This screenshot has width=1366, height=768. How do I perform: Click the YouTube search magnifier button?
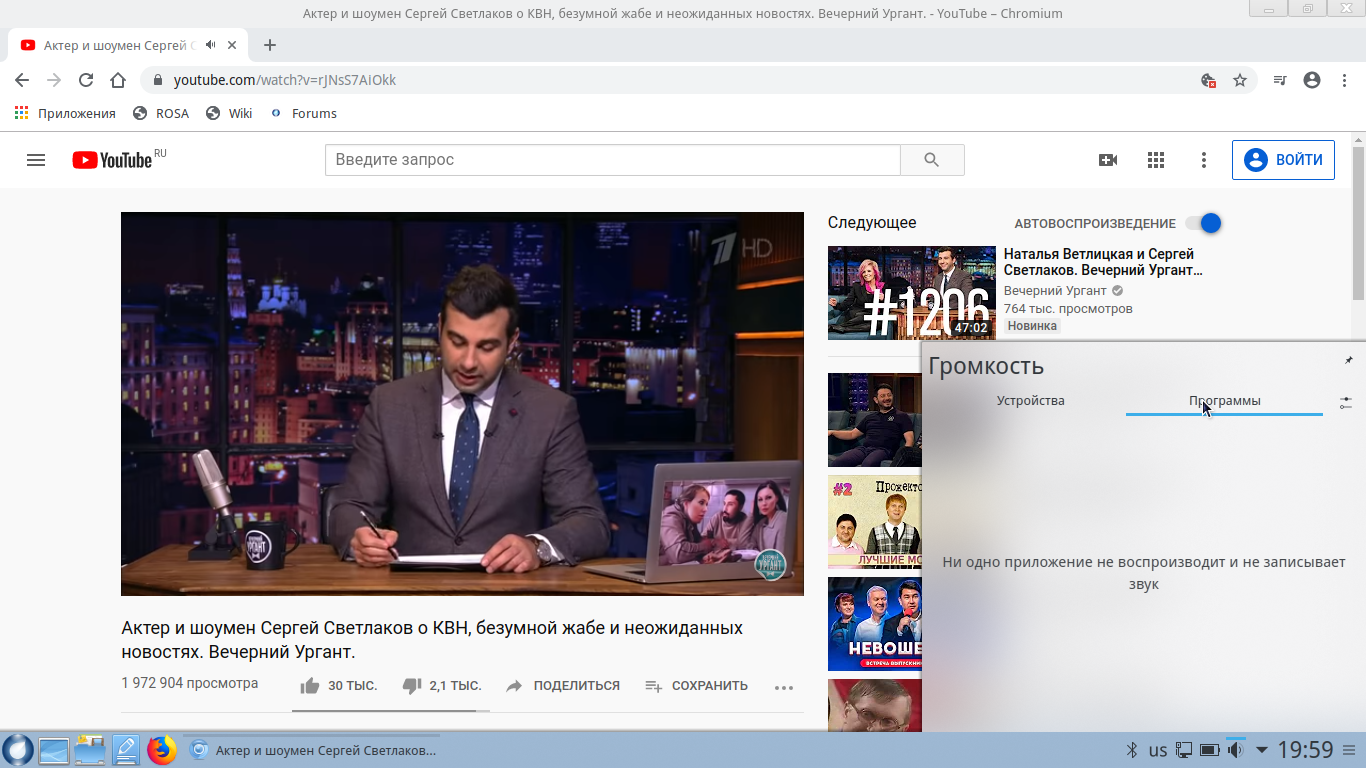pos(932,160)
